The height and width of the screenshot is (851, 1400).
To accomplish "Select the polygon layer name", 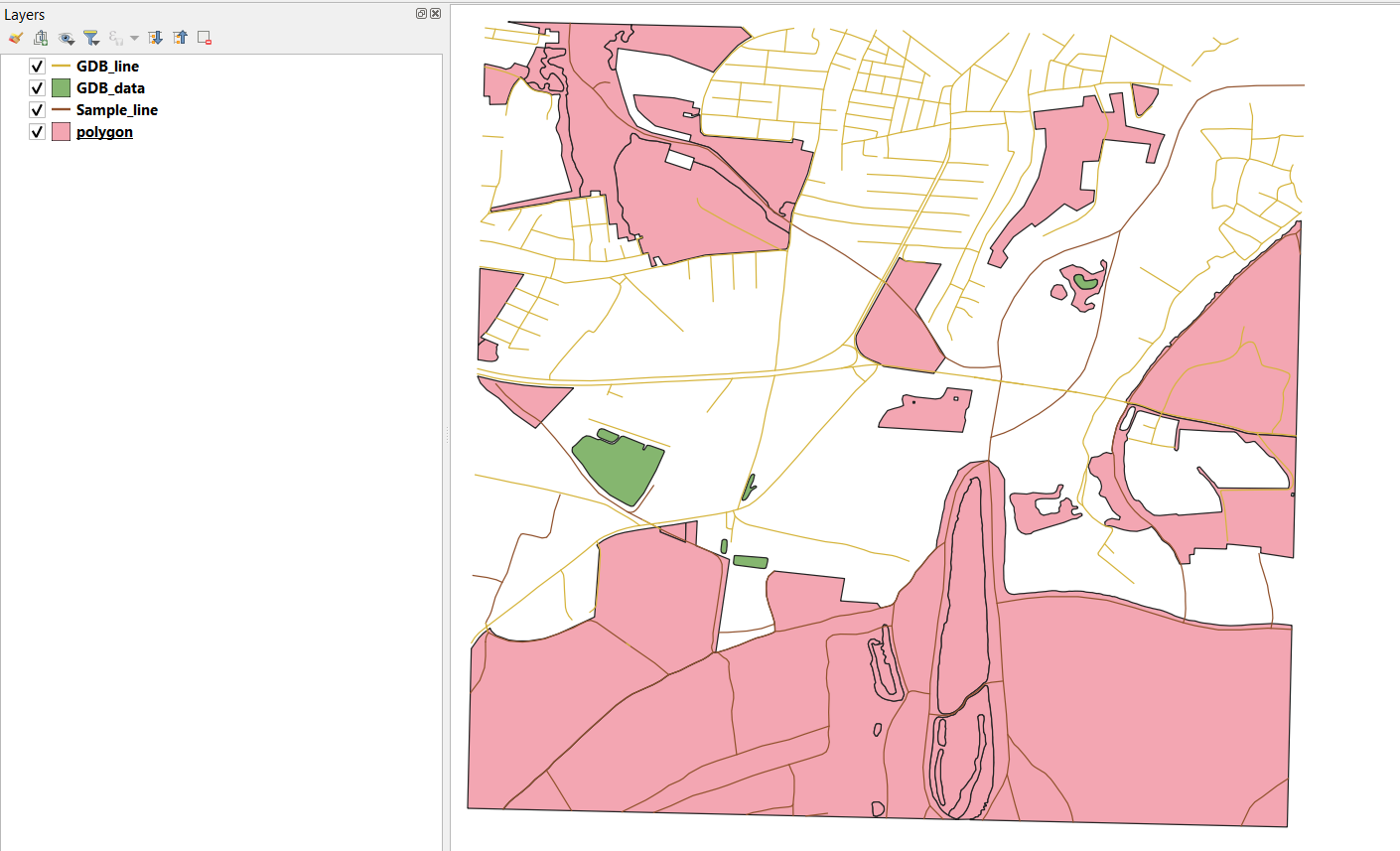I will coord(104,132).
